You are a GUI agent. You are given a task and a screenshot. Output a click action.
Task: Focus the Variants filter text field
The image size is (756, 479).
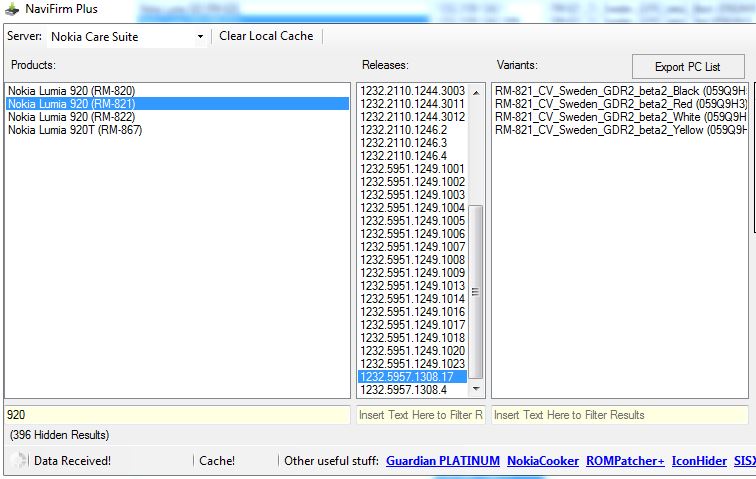pyautogui.click(x=620, y=415)
